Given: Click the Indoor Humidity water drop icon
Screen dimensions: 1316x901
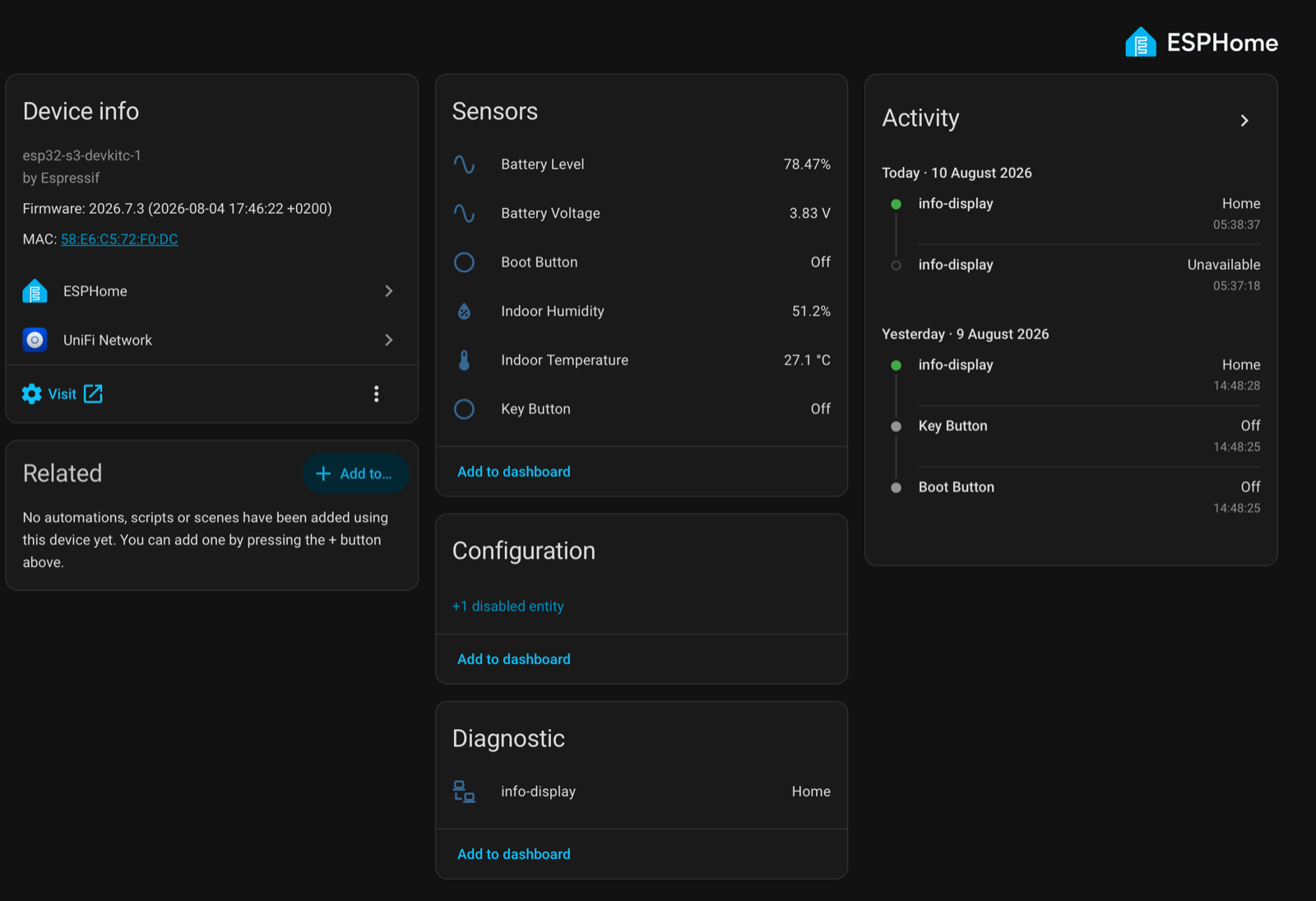Looking at the screenshot, I should click(x=464, y=311).
